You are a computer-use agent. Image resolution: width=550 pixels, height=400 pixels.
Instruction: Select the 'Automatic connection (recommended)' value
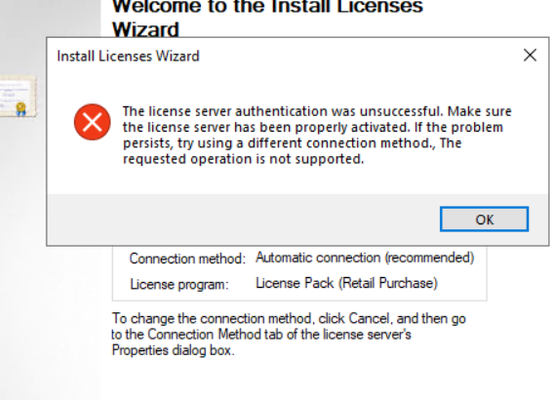tap(365, 258)
